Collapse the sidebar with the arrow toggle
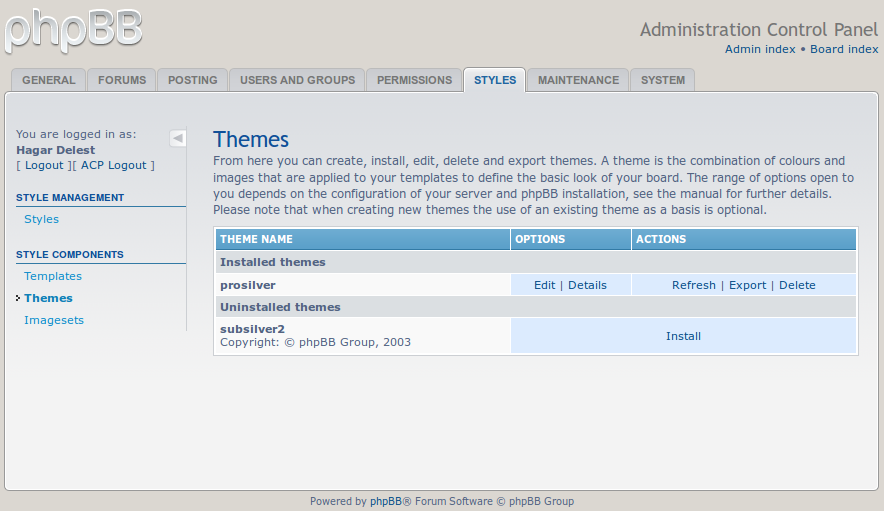Image resolution: width=884 pixels, height=511 pixels. coord(177,138)
